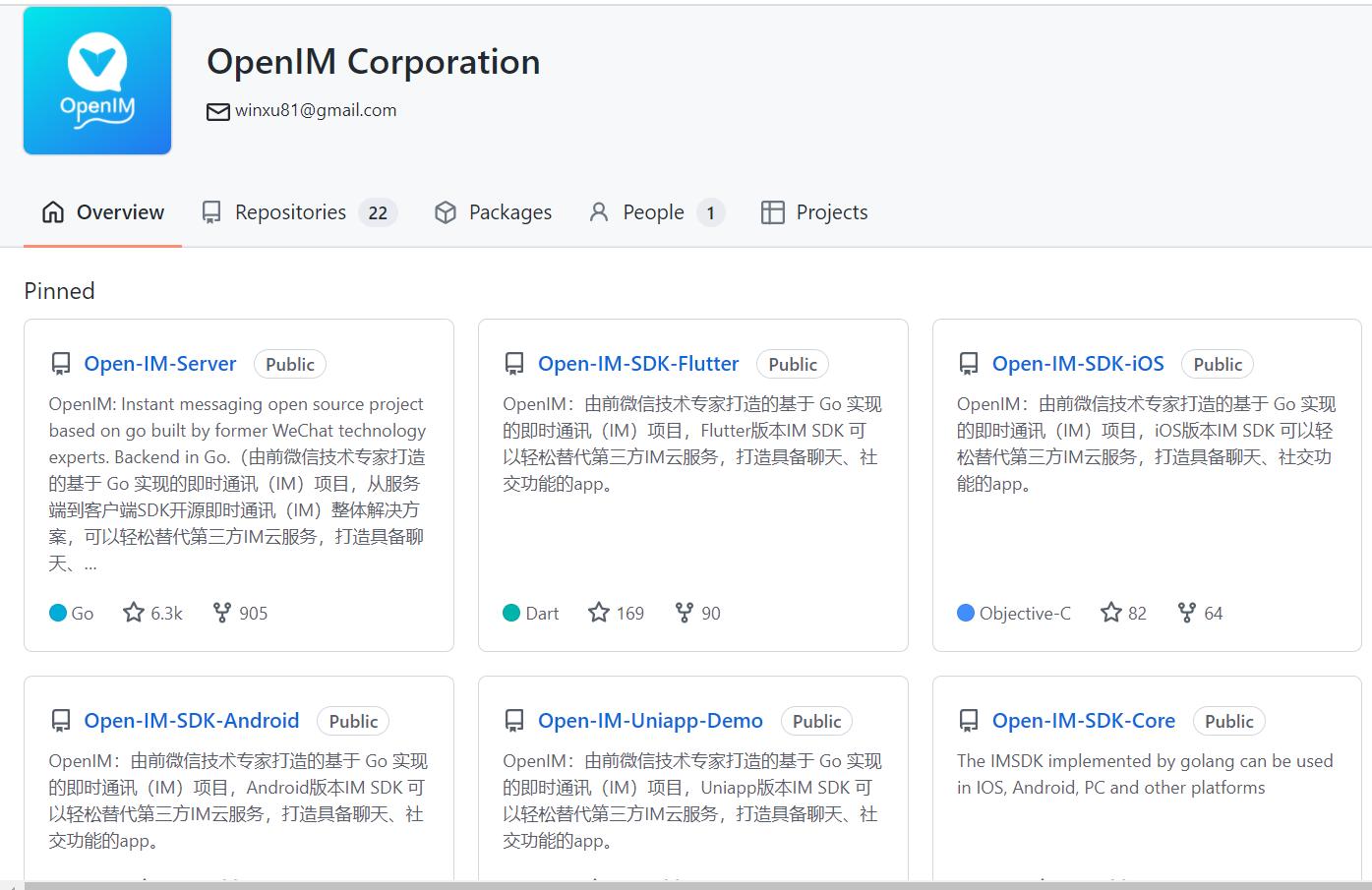Open the Open-IM-SDK-Core repository link

1084,721
